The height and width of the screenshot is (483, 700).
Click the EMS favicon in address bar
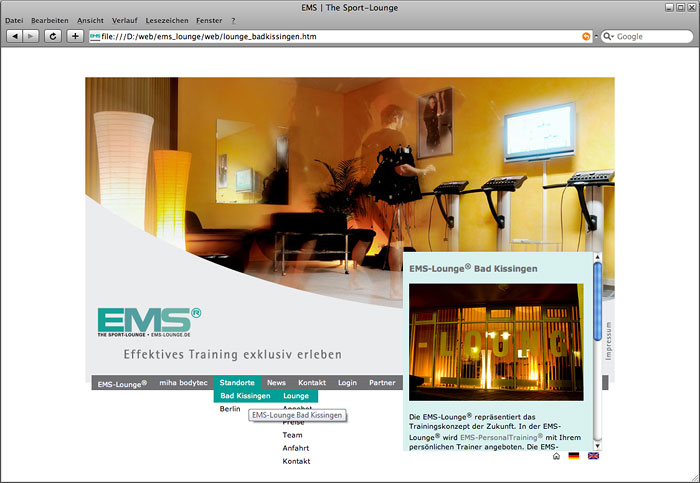(x=95, y=37)
